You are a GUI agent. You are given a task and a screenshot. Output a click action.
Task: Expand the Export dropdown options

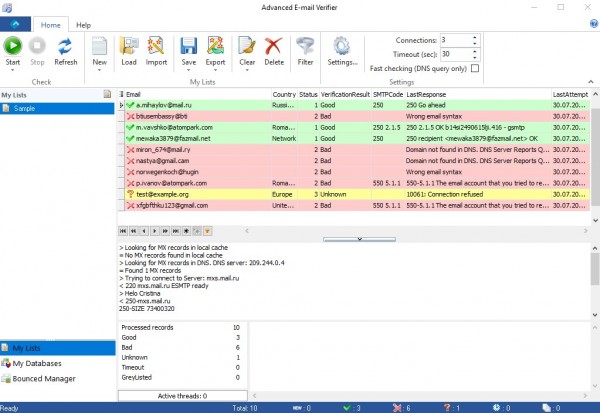click(x=216, y=62)
